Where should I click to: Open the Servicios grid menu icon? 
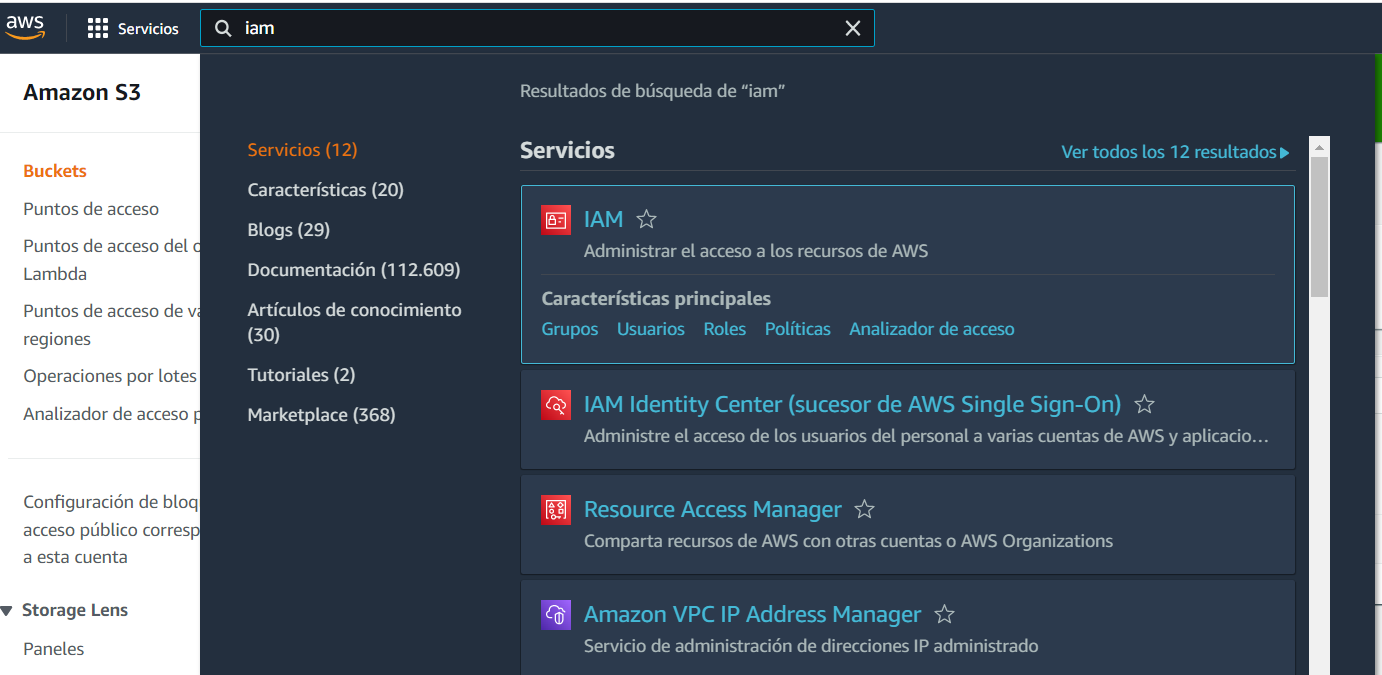(x=98, y=27)
